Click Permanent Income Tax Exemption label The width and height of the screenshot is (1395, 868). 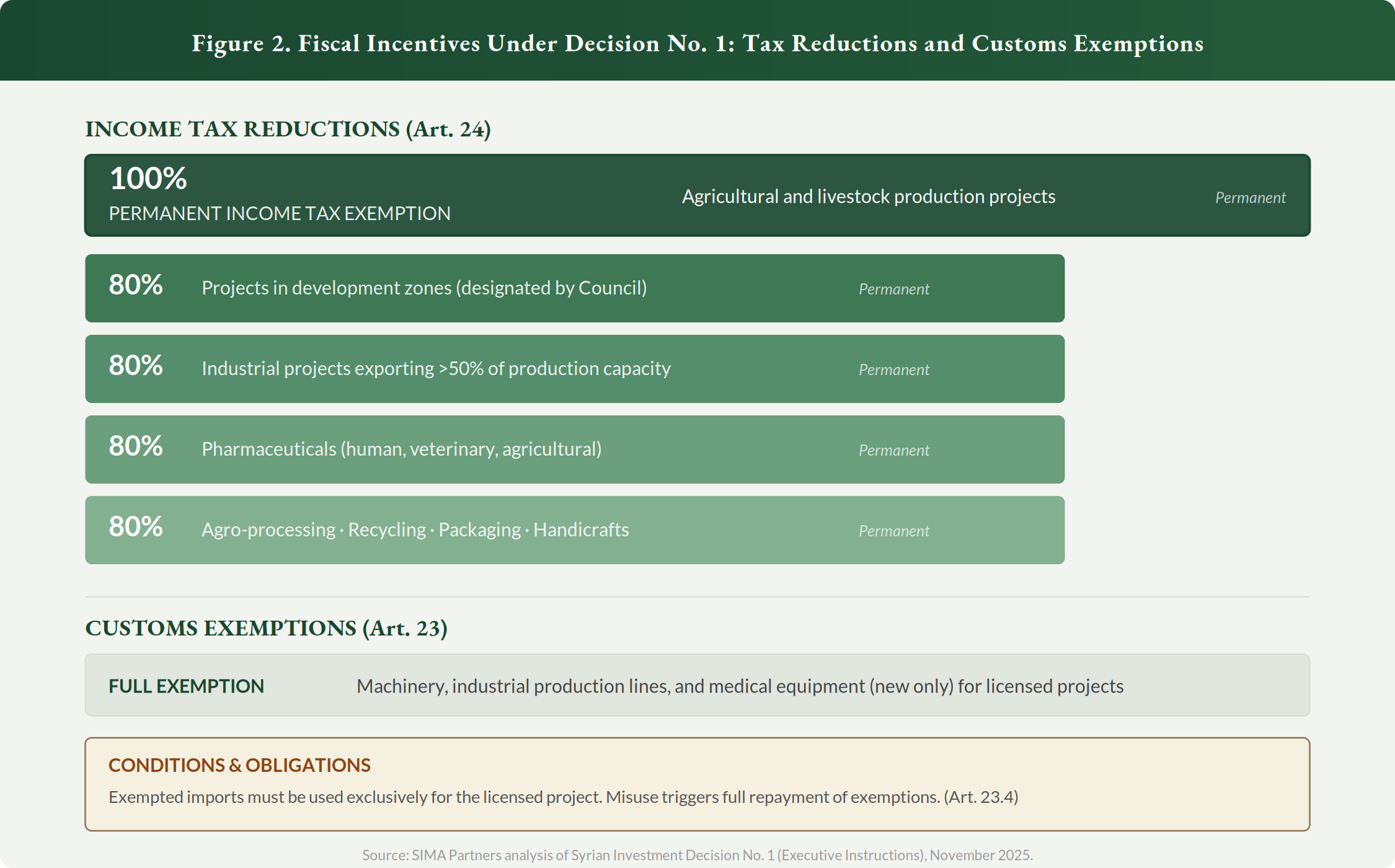click(280, 213)
